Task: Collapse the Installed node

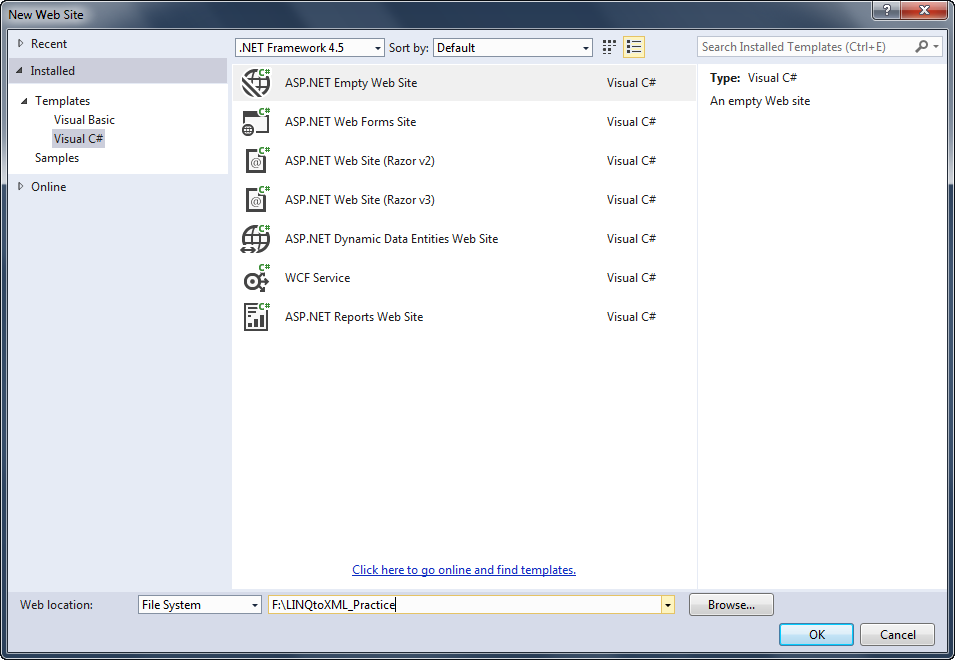Action: pyautogui.click(x=19, y=71)
